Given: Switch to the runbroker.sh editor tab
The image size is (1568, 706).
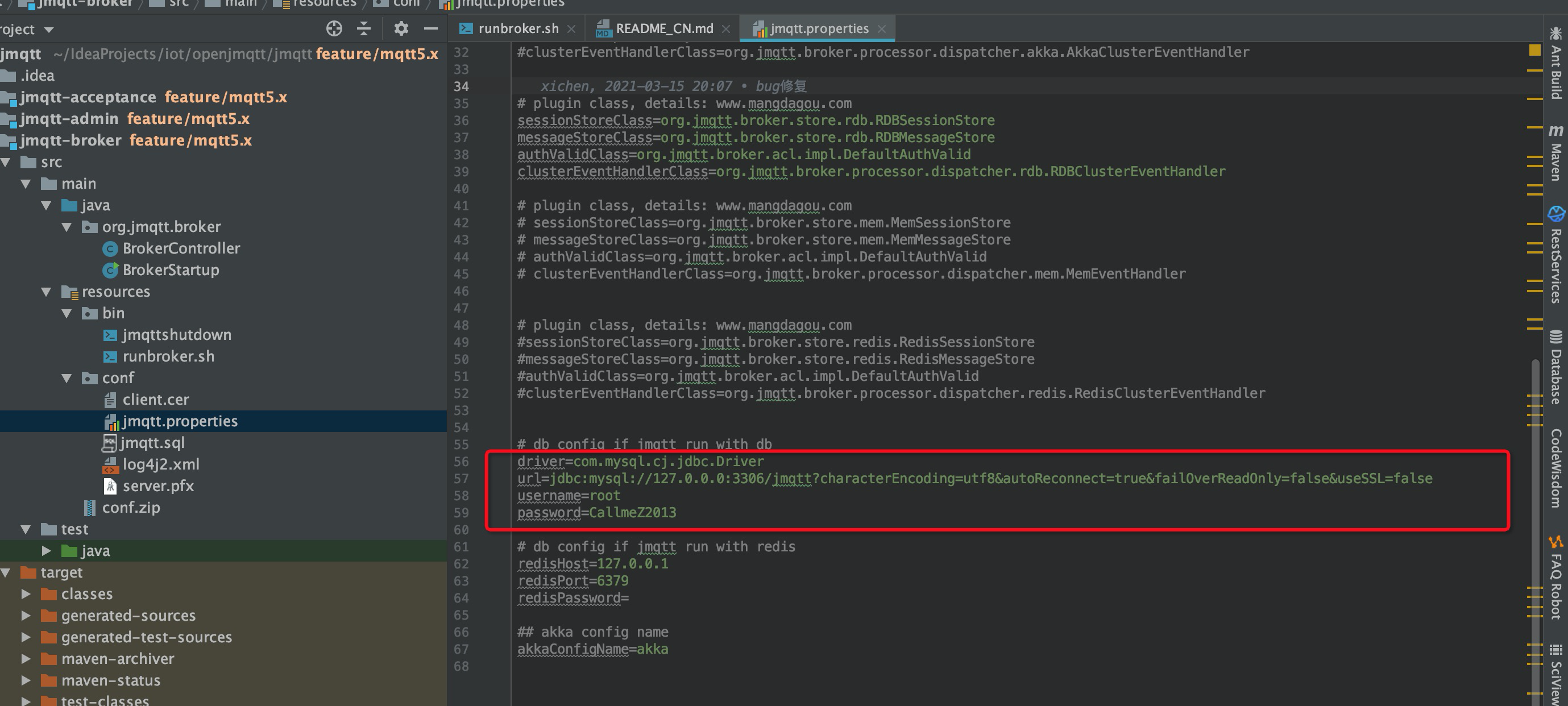Looking at the screenshot, I should [x=517, y=28].
